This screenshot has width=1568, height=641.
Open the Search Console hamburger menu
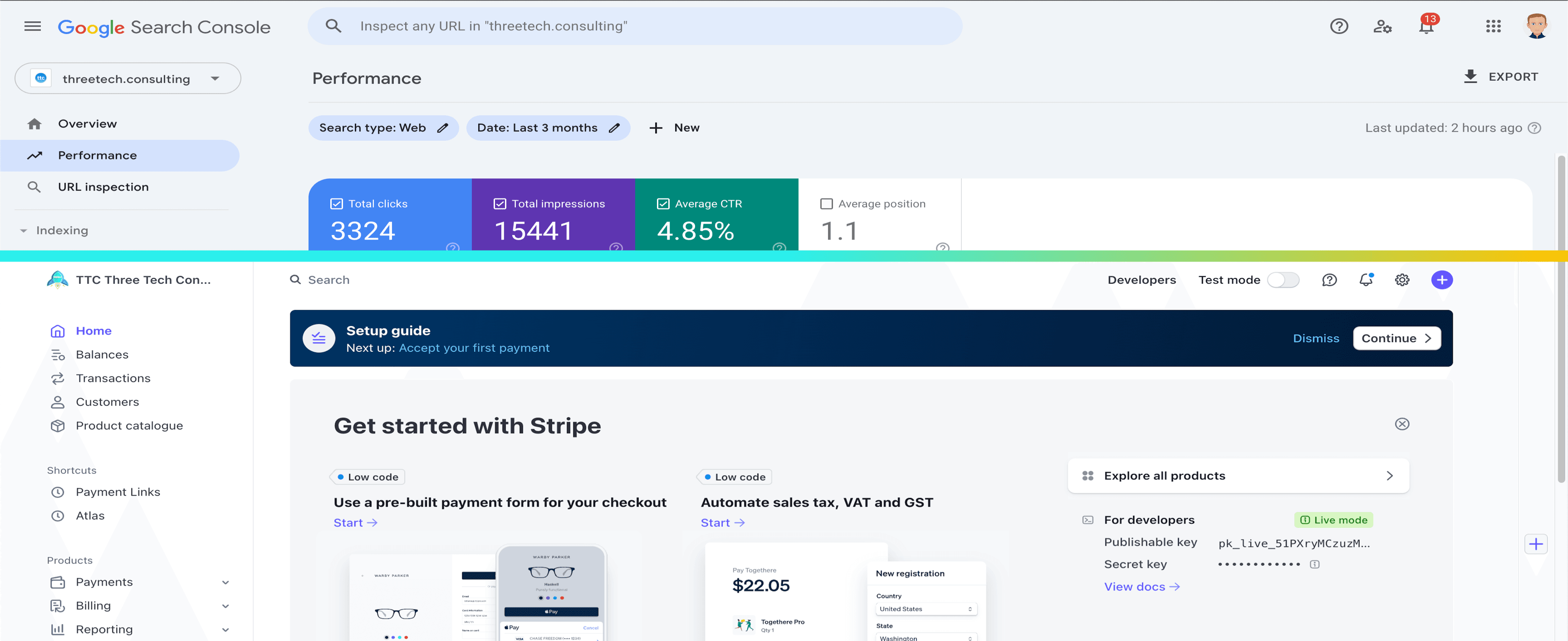click(x=32, y=26)
